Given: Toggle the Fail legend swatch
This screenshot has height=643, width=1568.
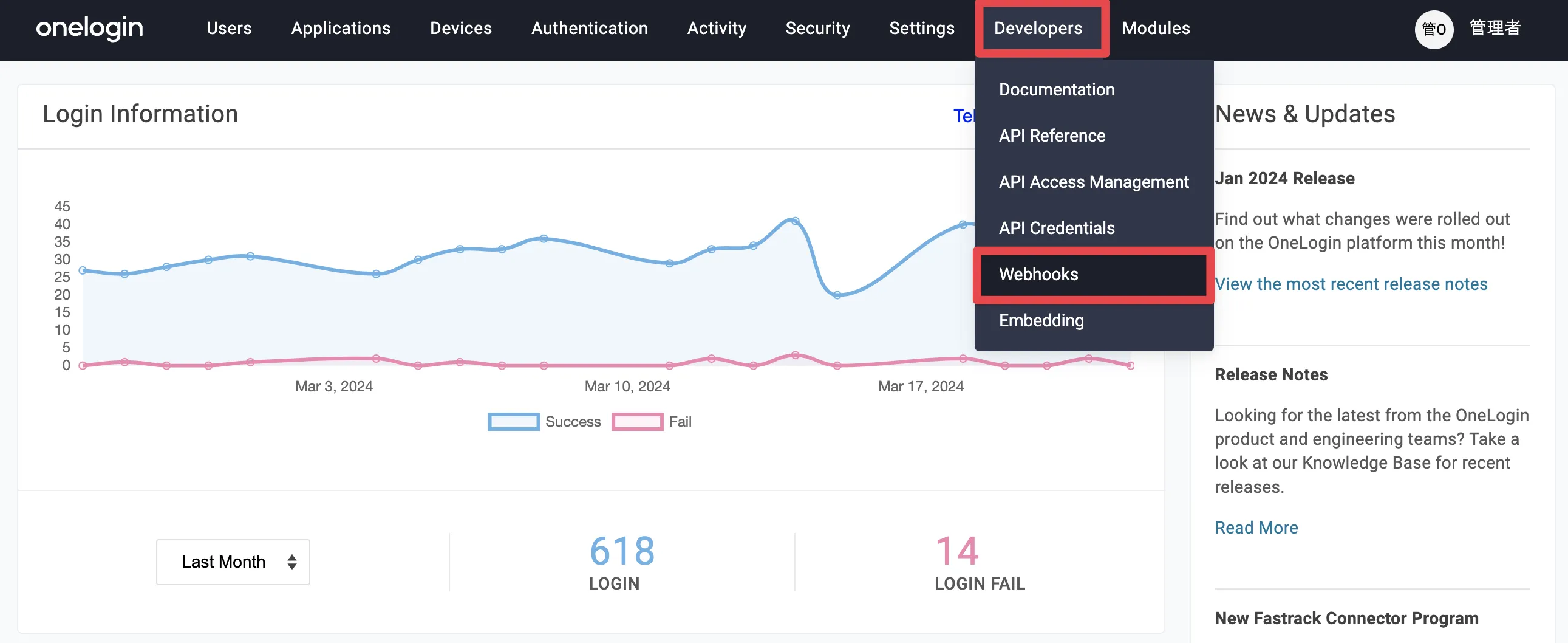Looking at the screenshot, I should (636, 421).
